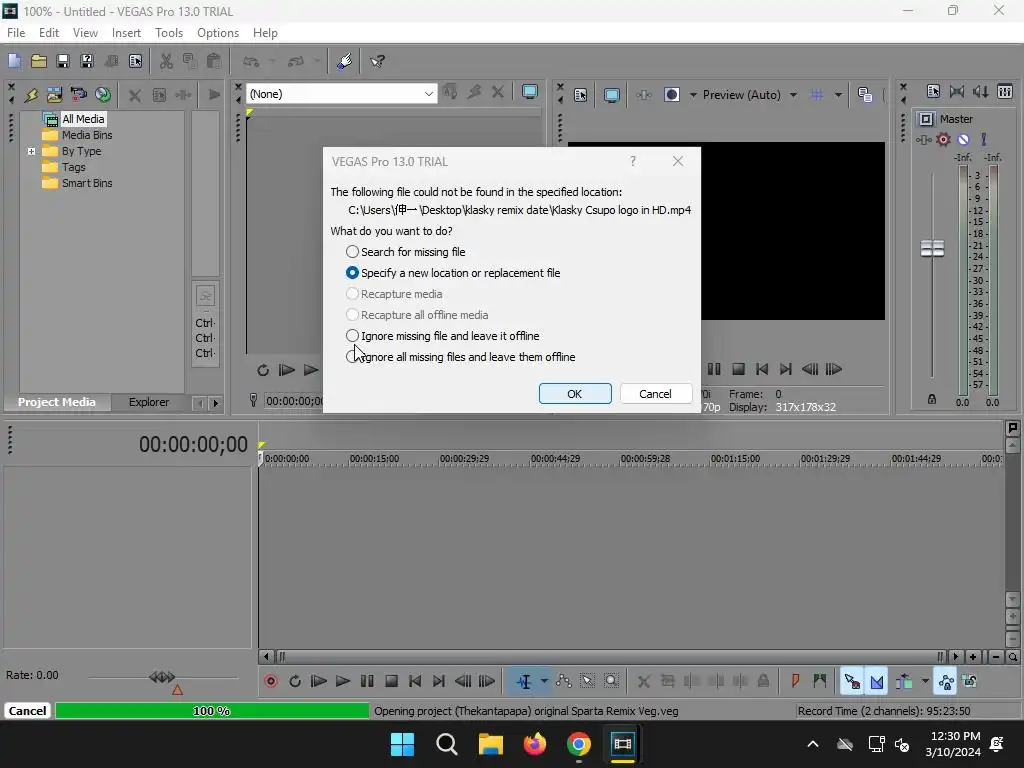Open the Edit menu

coord(49,33)
